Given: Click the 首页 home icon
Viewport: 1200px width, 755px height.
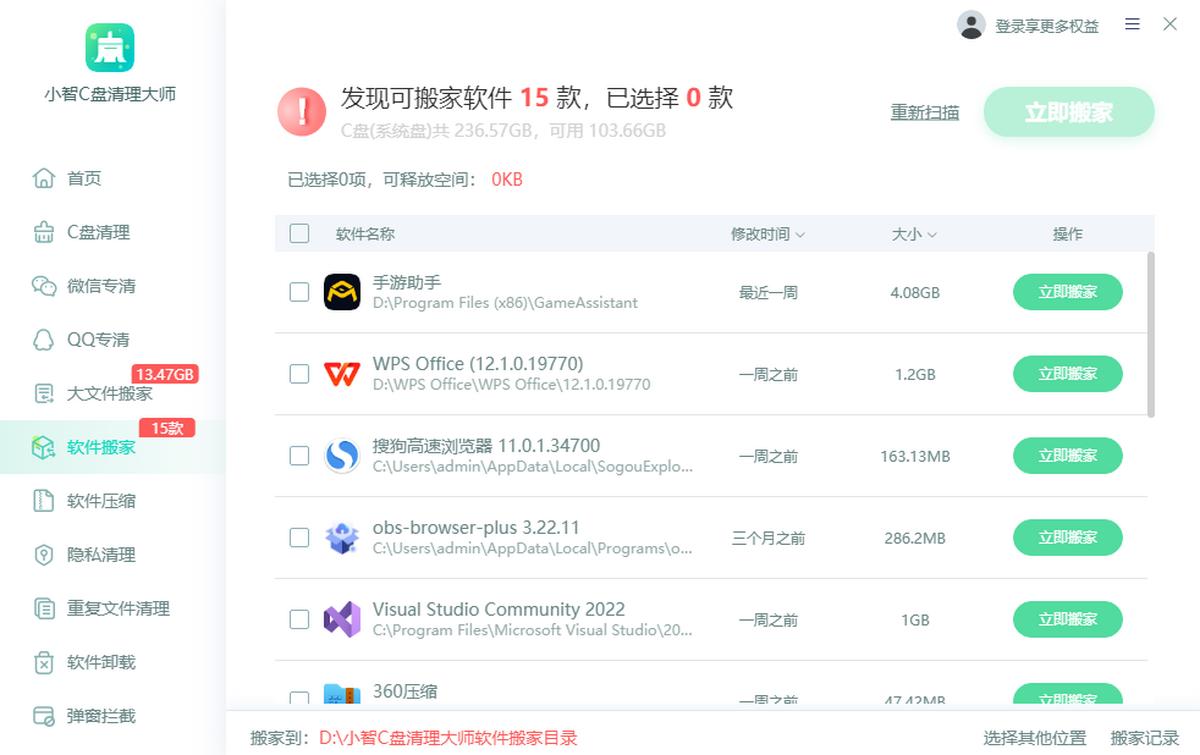Looking at the screenshot, I should pyautogui.click(x=44, y=178).
